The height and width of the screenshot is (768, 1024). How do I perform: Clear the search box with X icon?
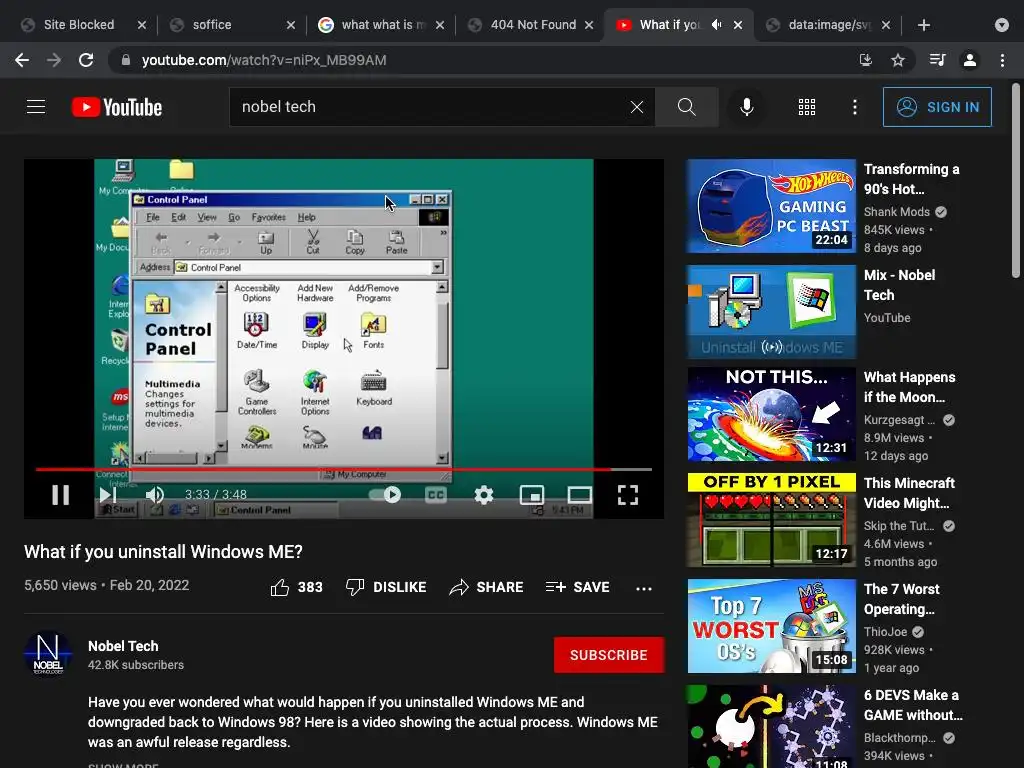pos(637,107)
